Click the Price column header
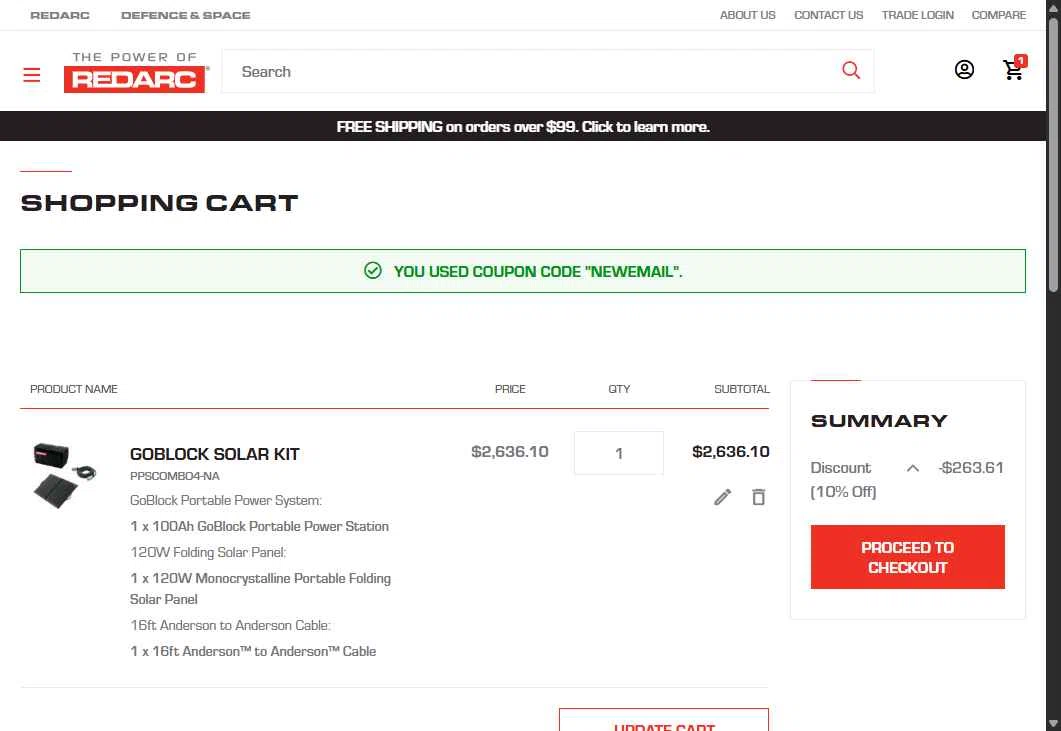The image size is (1061, 731). click(510, 389)
